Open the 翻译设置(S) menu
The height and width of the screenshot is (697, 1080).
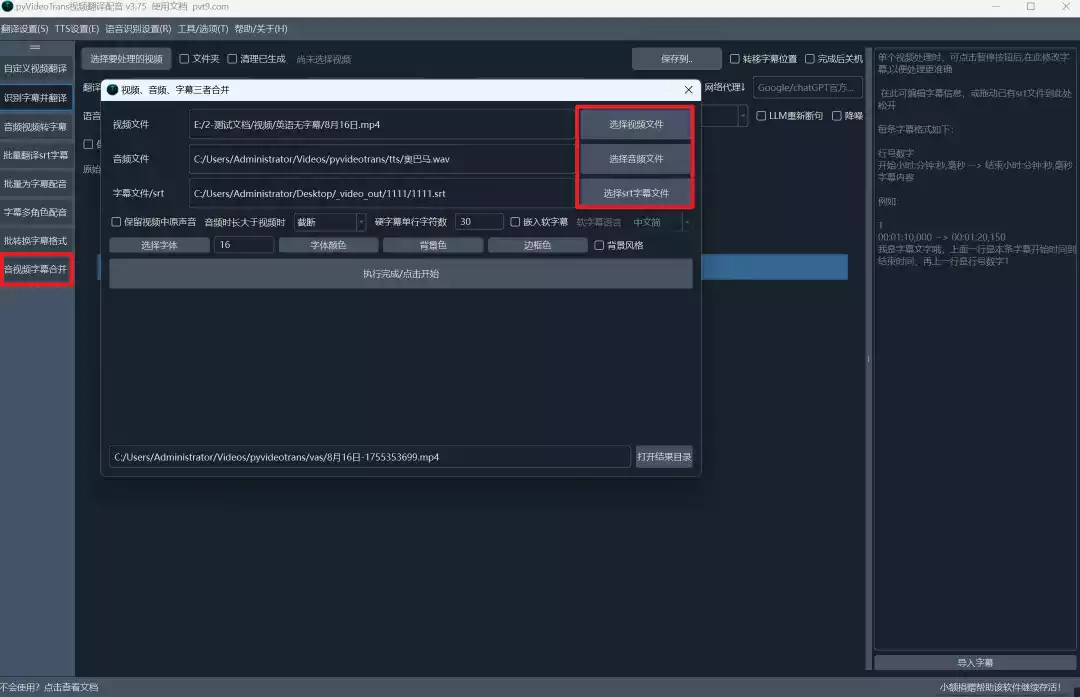[25, 29]
